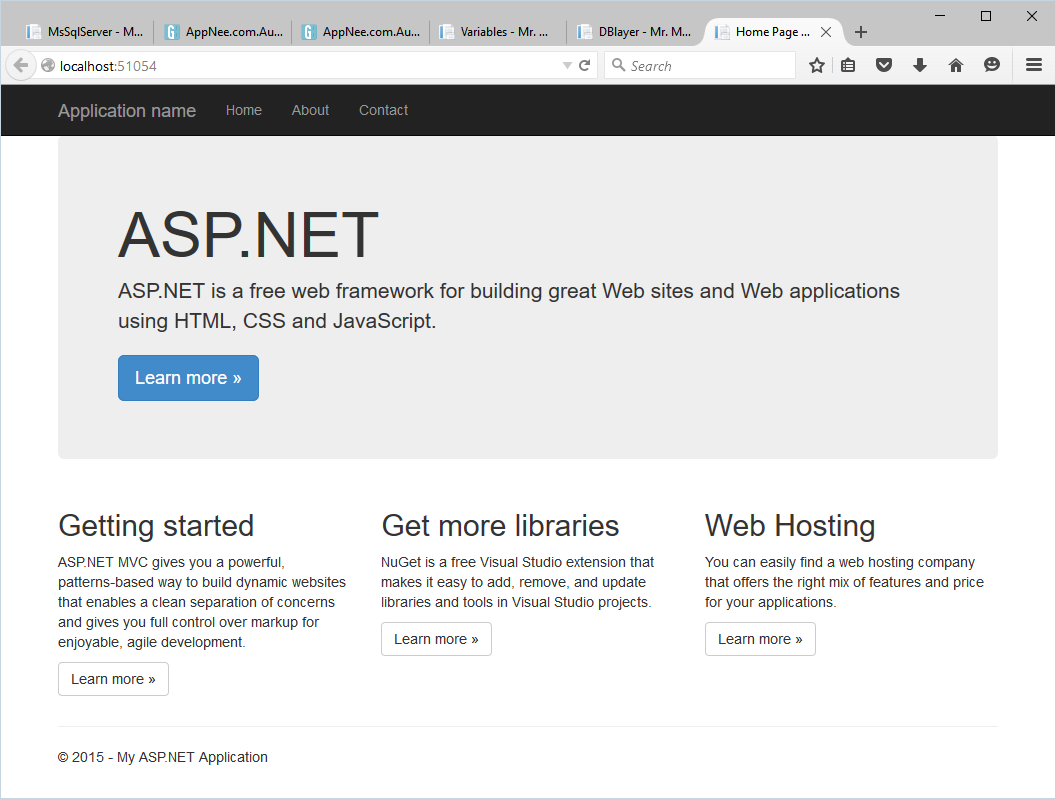Open the Downloads arrow icon
The width and height of the screenshot is (1056, 799).
click(920, 65)
